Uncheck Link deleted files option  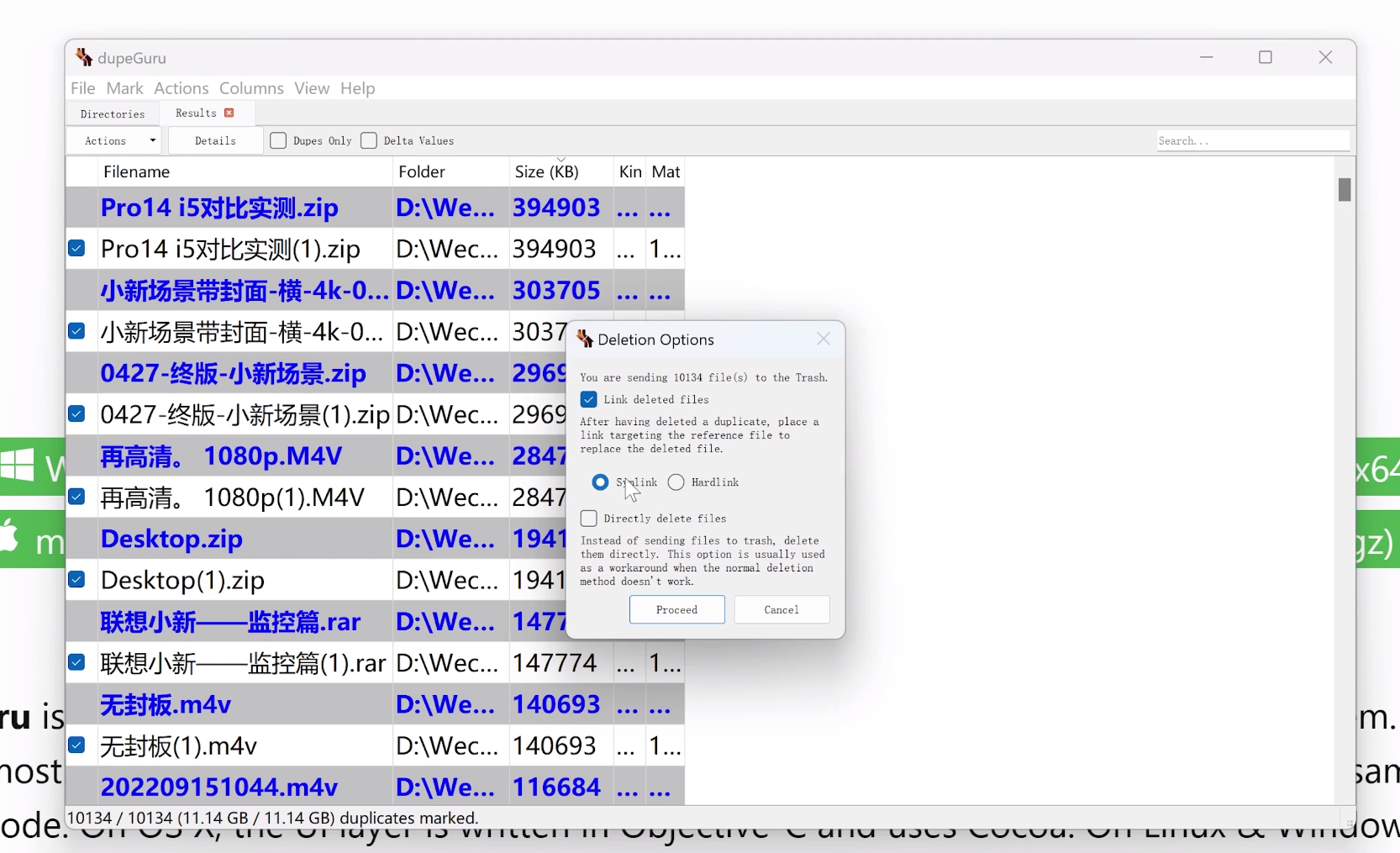click(589, 400)
